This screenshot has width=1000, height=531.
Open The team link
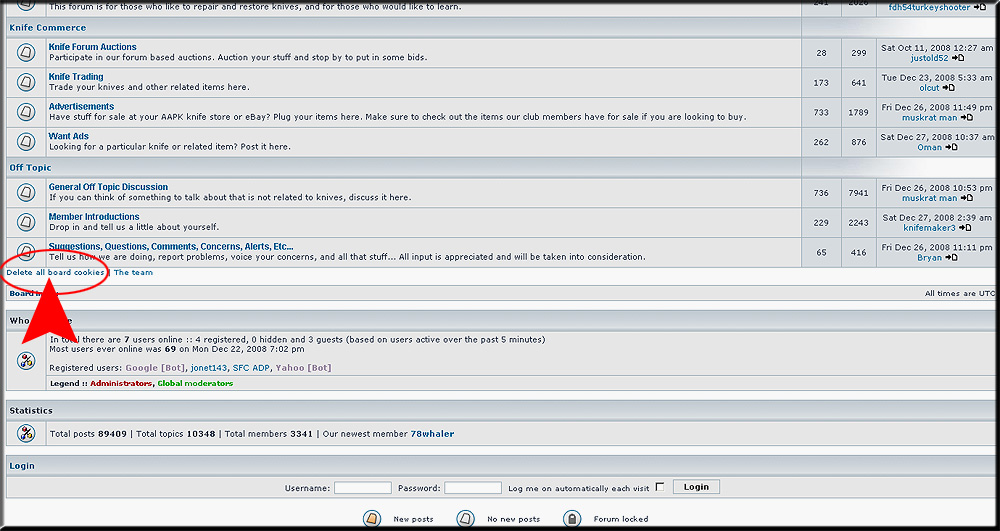133,272
